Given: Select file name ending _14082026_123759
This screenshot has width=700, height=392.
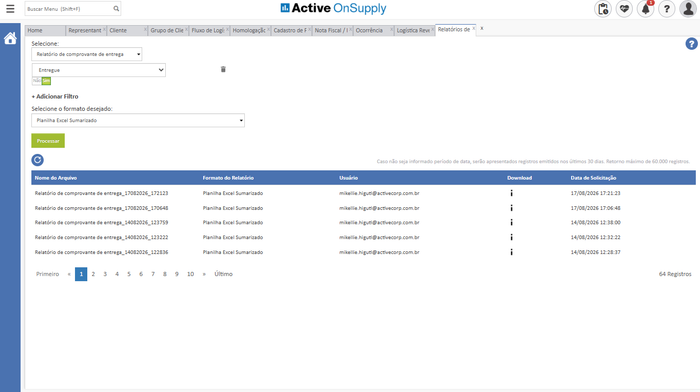Looking at the screenshot, I should (101, 222).
